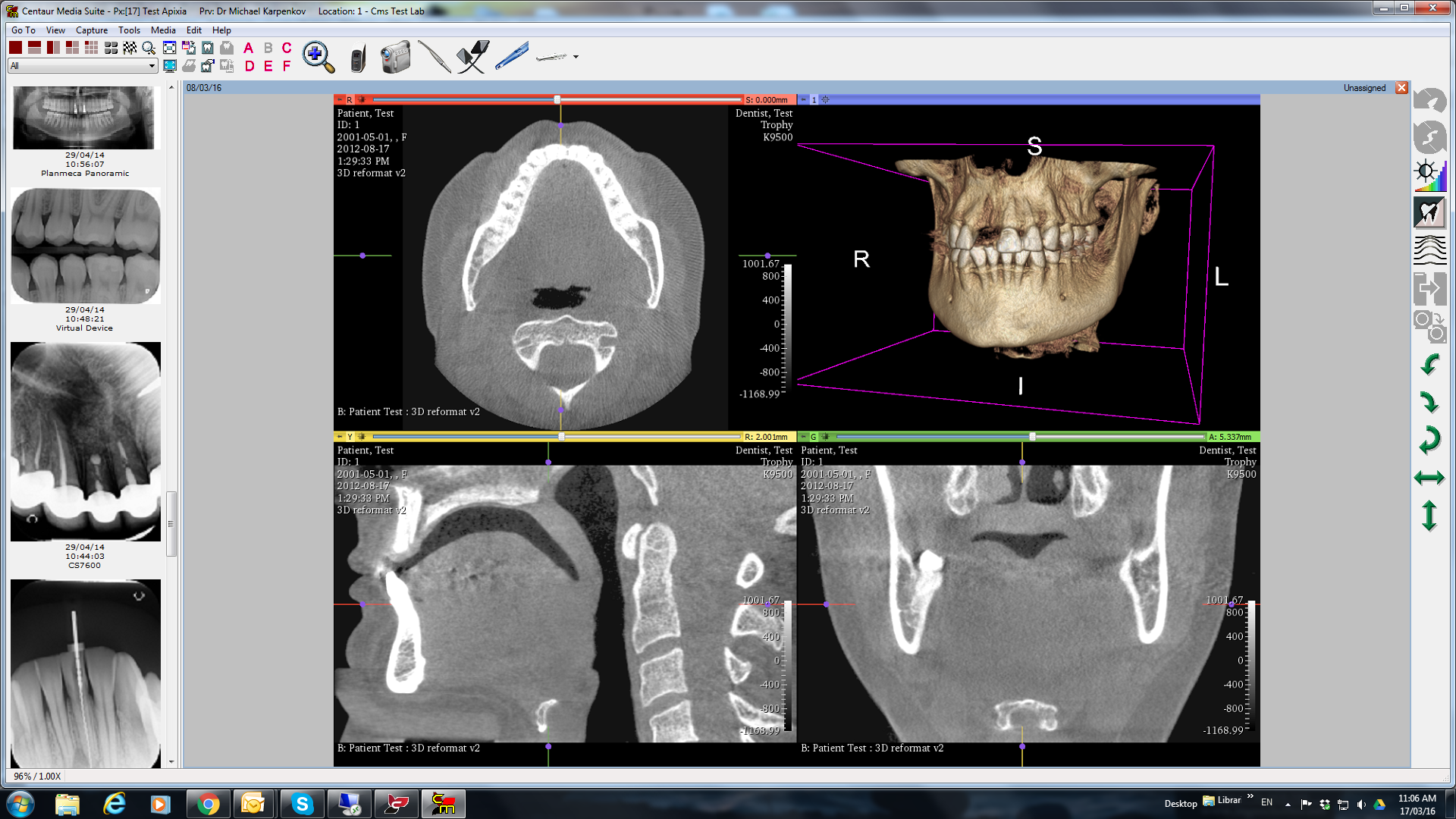Click the X-ray sensor capture icon

click(472, 57)
